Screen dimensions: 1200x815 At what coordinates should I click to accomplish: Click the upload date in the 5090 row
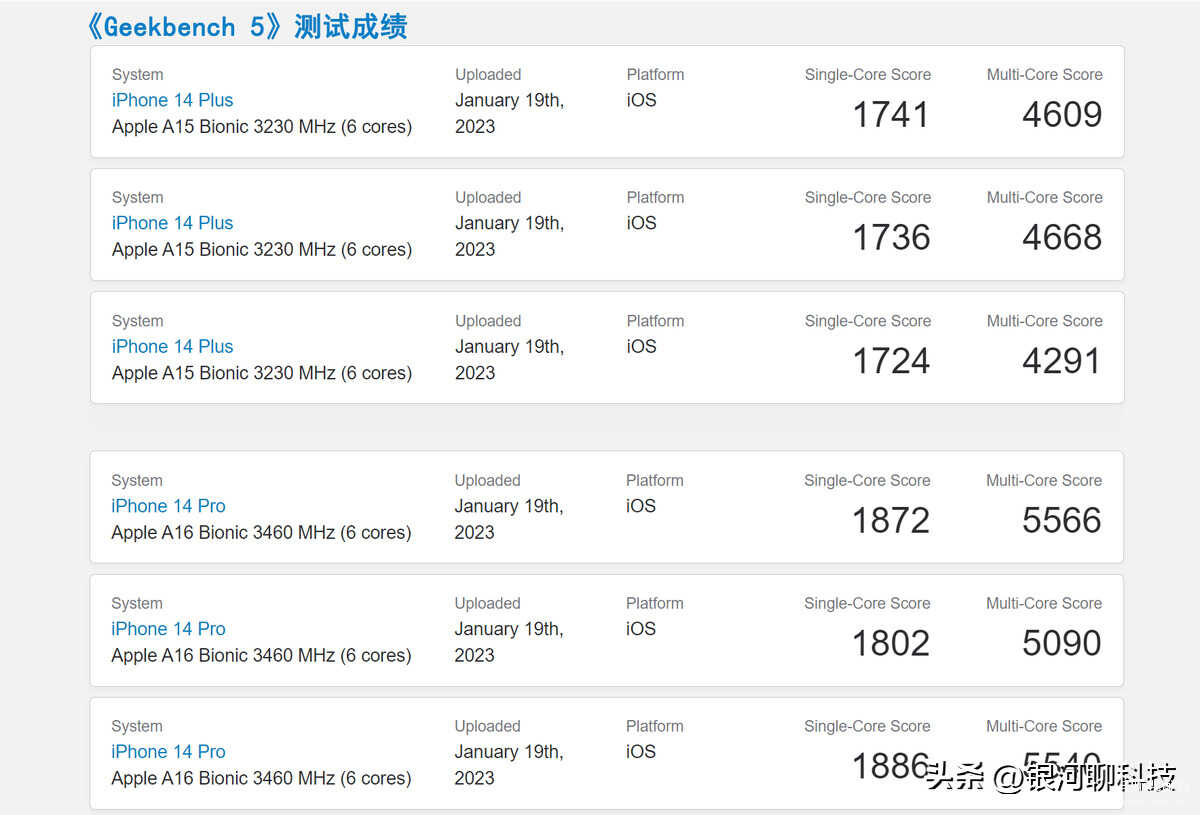tap(509, 642)
